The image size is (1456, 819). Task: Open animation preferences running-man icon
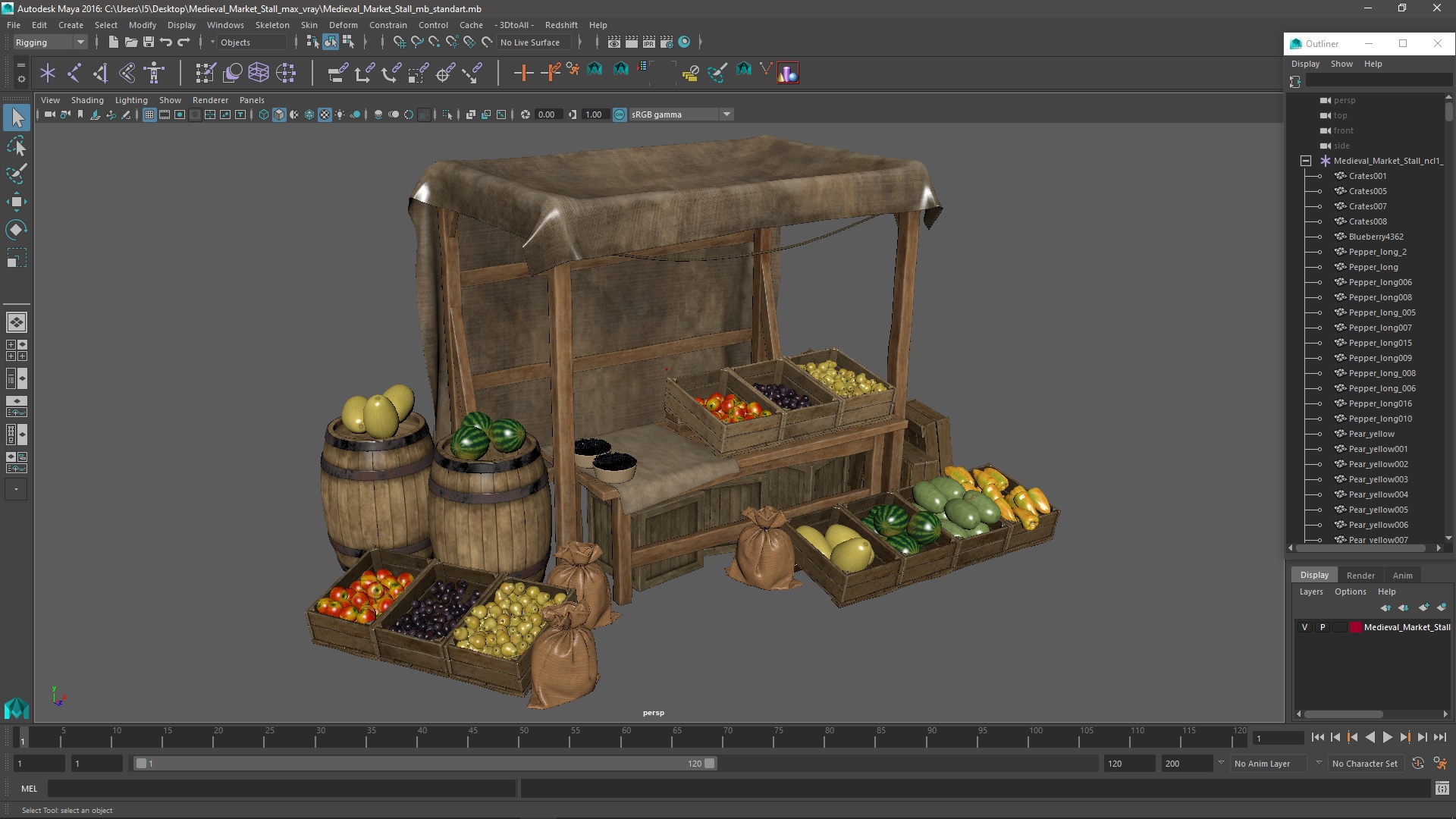point(1440,764)
